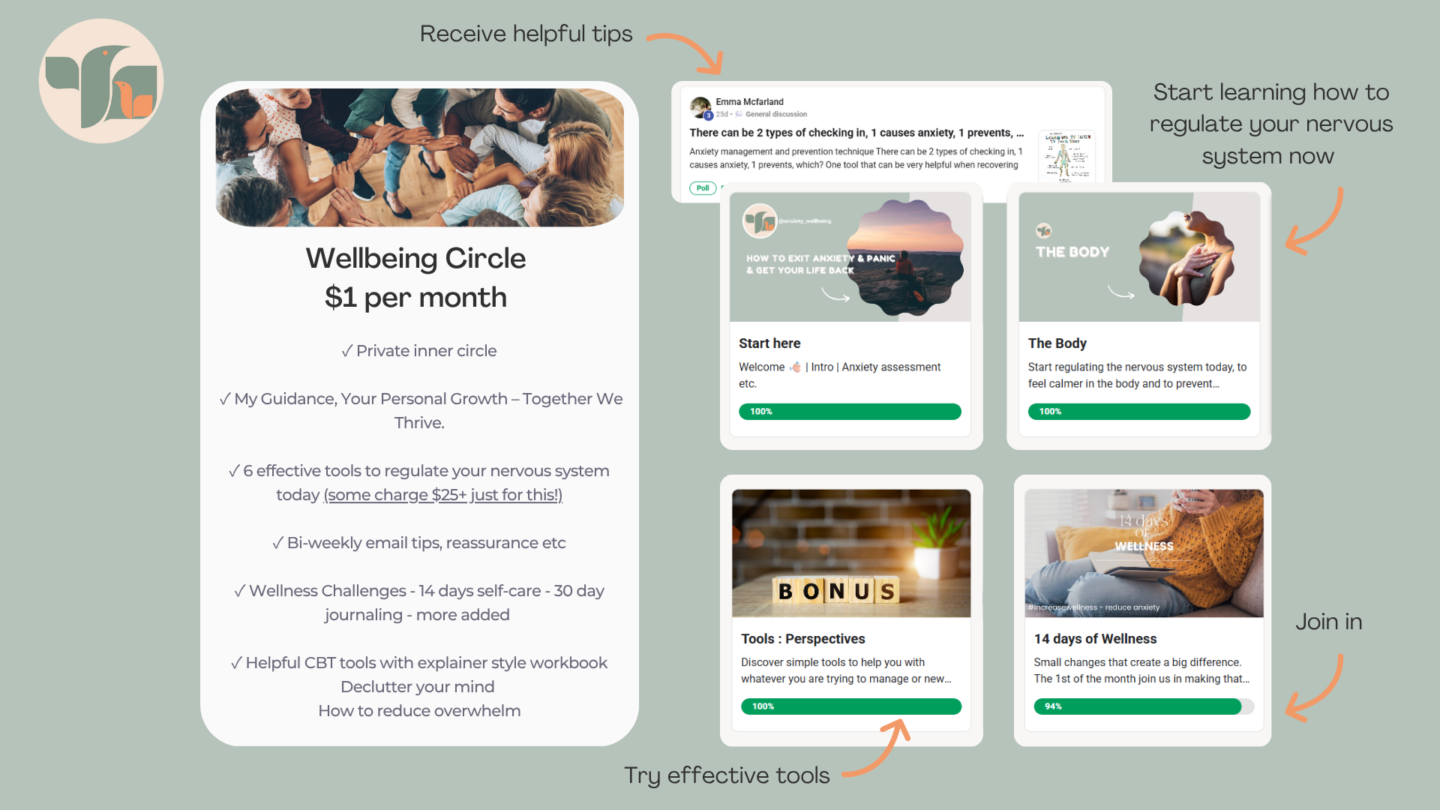1440x810 pixels.
Task: Select the Tools : Perspectives course title
Action: click(803, 639)
